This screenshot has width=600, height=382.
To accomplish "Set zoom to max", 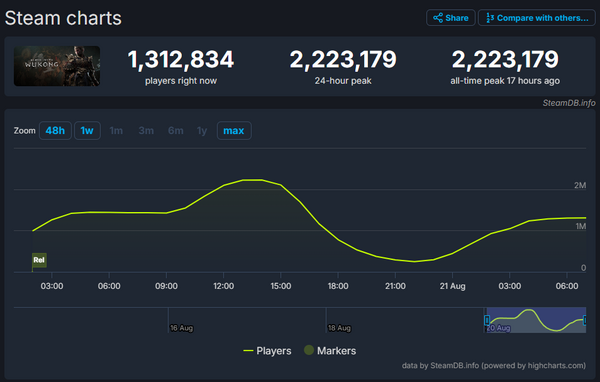I will tap(234, 131).
